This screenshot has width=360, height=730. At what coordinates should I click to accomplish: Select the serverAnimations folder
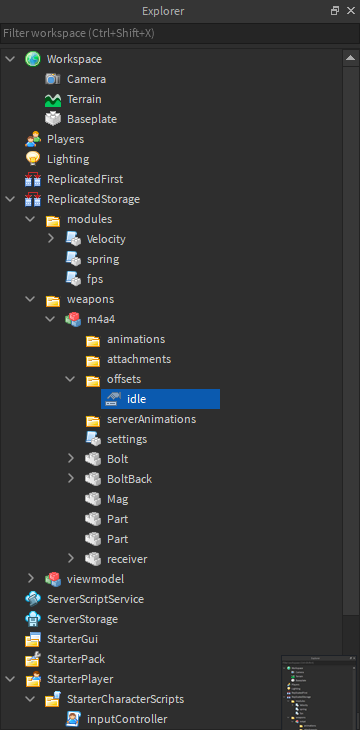pos(151,419)
